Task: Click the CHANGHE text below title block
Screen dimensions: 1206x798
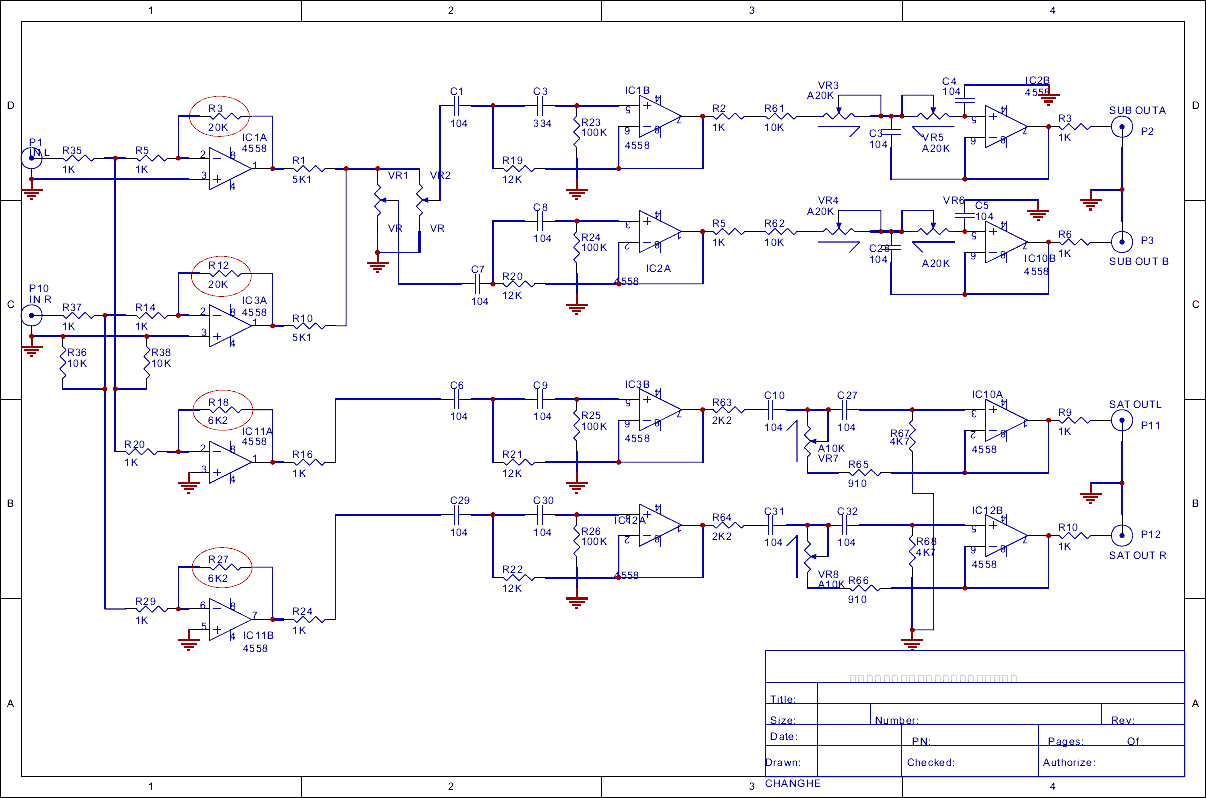Action: point(793,783)
